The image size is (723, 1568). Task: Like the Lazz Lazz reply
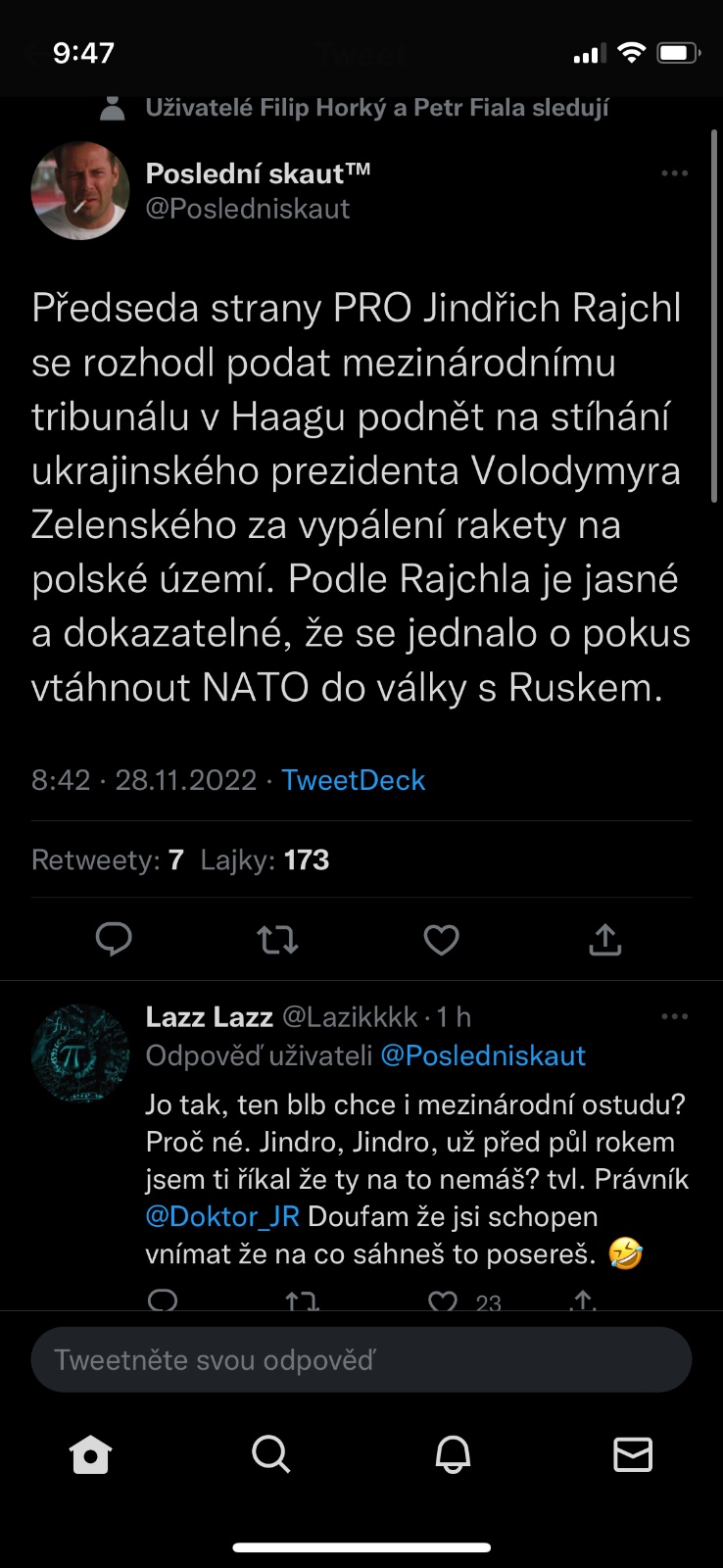click(x=443, y=1300)
